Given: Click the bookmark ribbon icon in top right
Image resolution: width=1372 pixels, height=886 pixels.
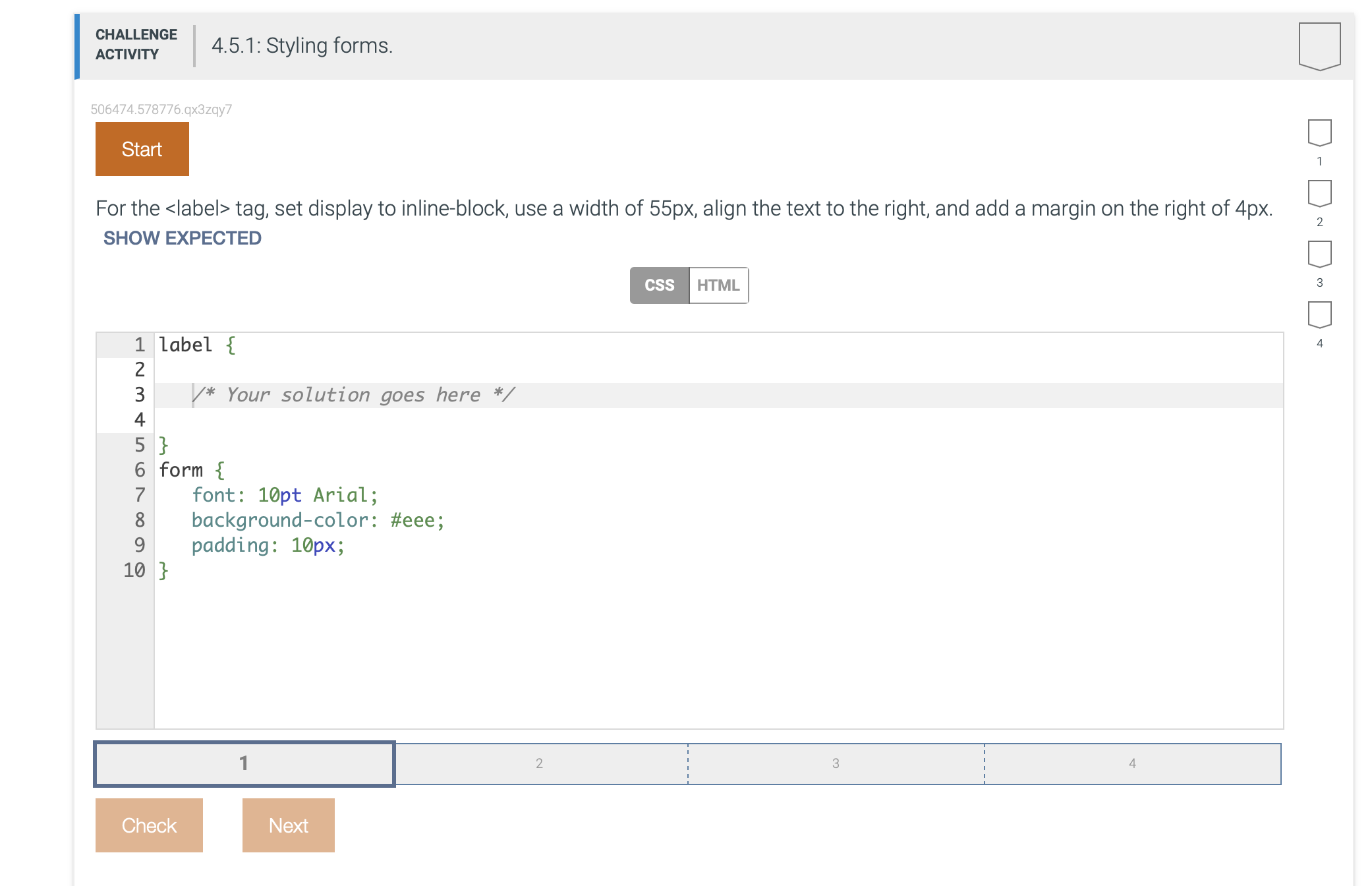Looking at the screenshot, I should tap(1319, 47).
